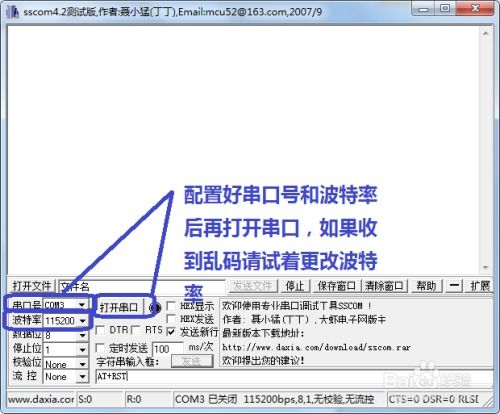Image resolution: width=500 pixels, height=414 pixels.
Task: Click the port status indicator light
Action: click(x=155, y=307)
